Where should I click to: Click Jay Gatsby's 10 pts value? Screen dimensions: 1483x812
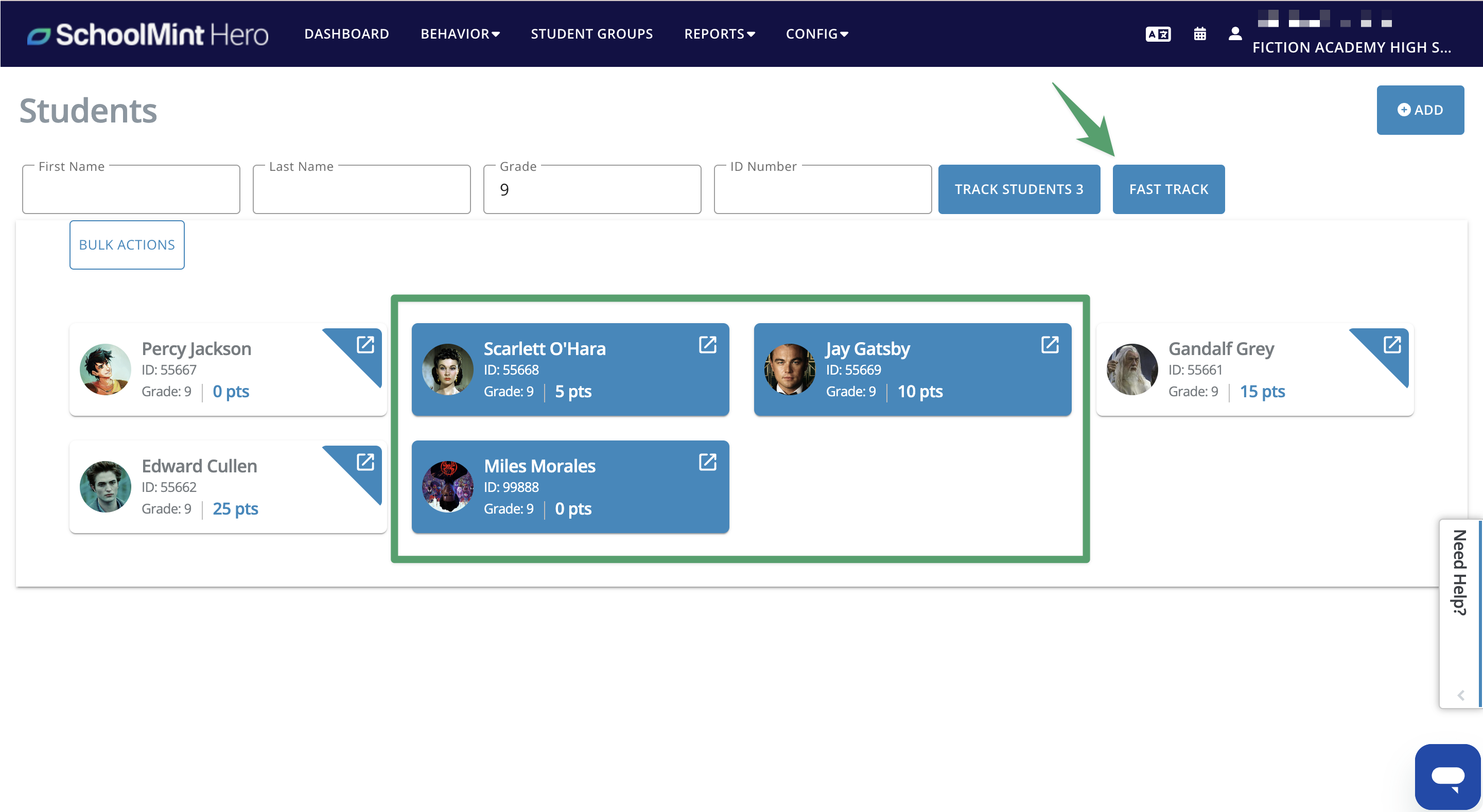click(x=920, y=391)
